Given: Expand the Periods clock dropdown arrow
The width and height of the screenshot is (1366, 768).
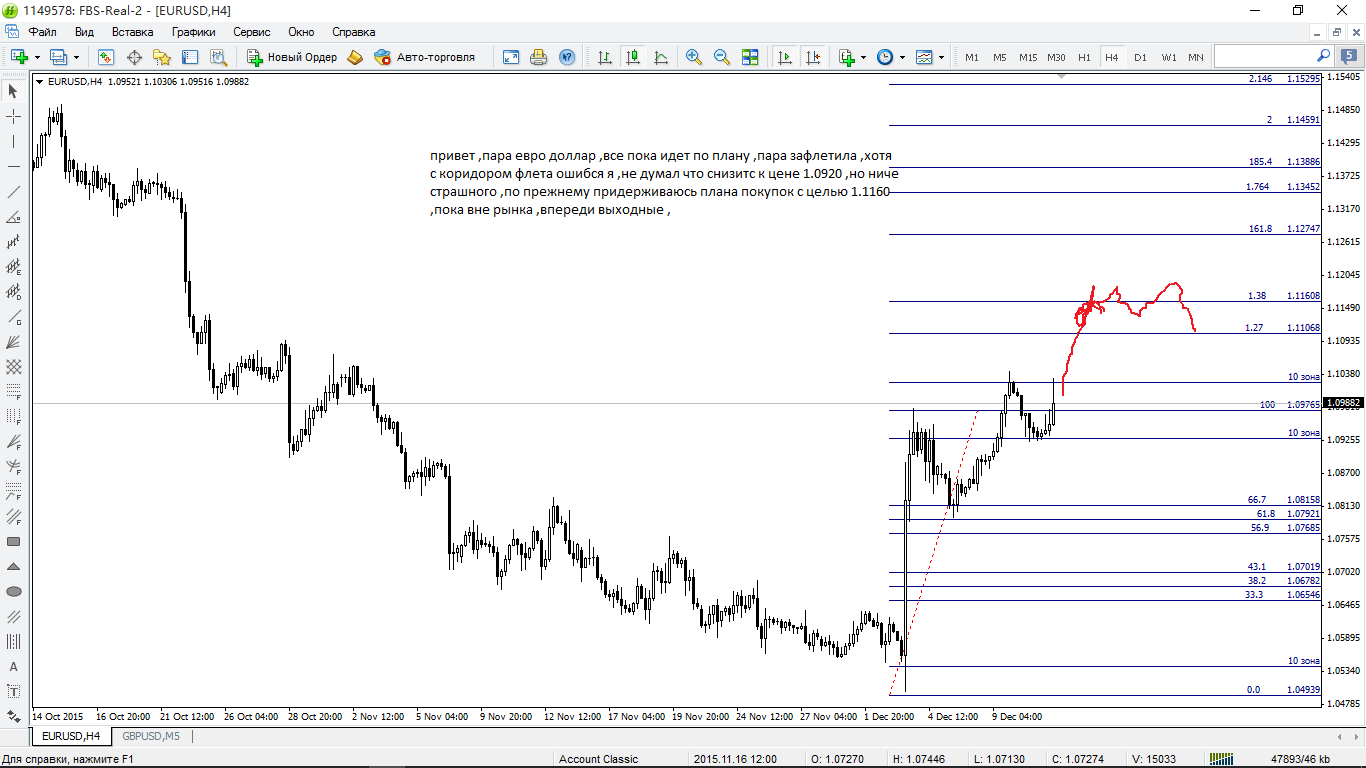Looking at the screenshot, I should click(902, 57).
